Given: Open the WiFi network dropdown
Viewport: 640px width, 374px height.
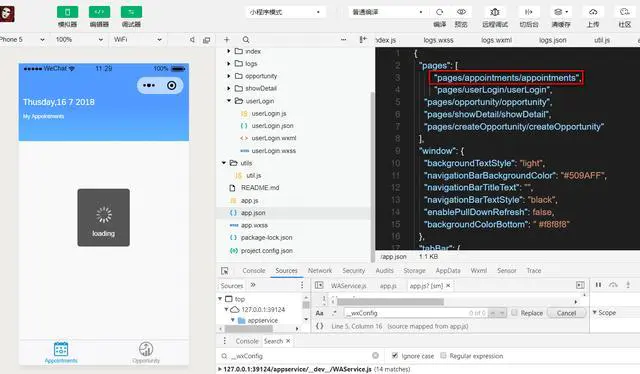Looking at the screenshot, I should (138, 40).
